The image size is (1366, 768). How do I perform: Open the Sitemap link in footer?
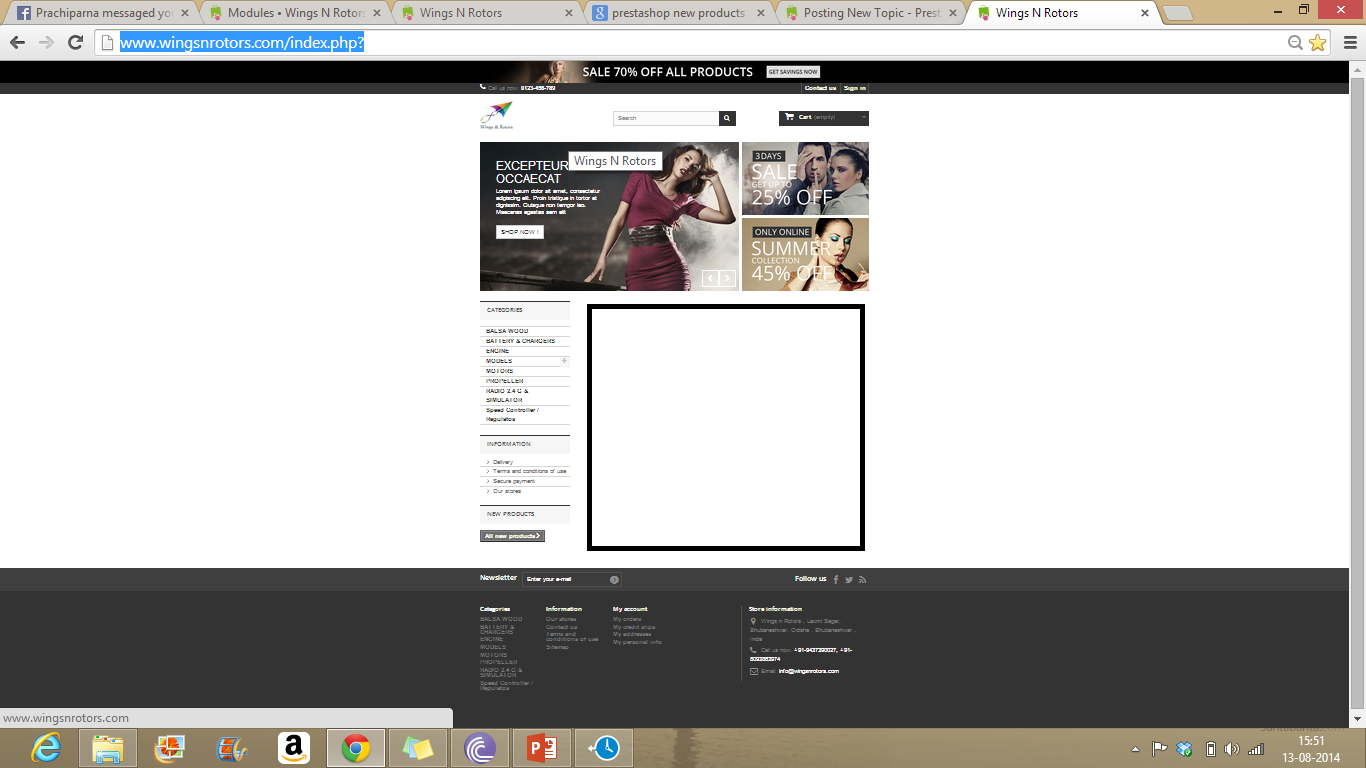click(557, 647)
